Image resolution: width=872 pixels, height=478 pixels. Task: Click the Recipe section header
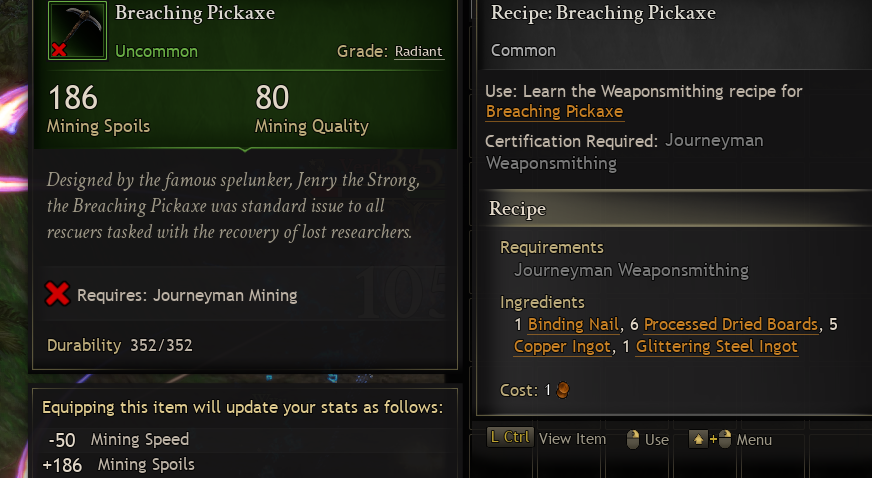[517, 209]
